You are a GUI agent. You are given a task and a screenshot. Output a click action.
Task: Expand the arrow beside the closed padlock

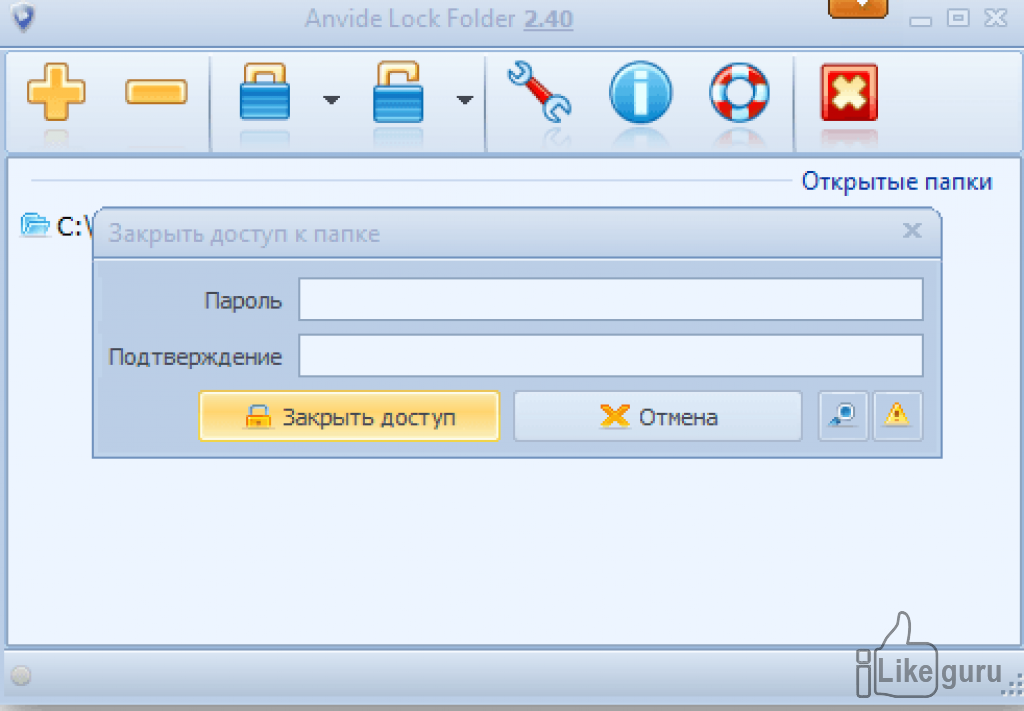(331, 99)
